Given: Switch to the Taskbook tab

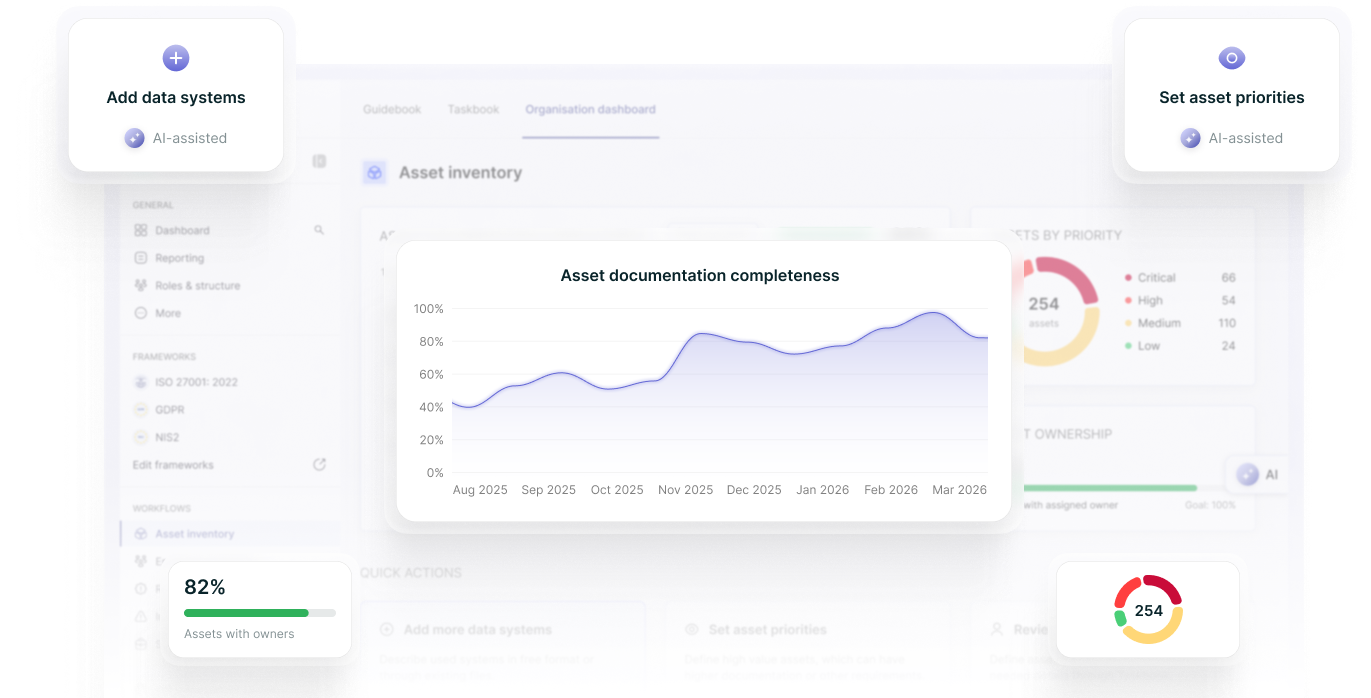Looking at the screenshot, I should [473, 109].
